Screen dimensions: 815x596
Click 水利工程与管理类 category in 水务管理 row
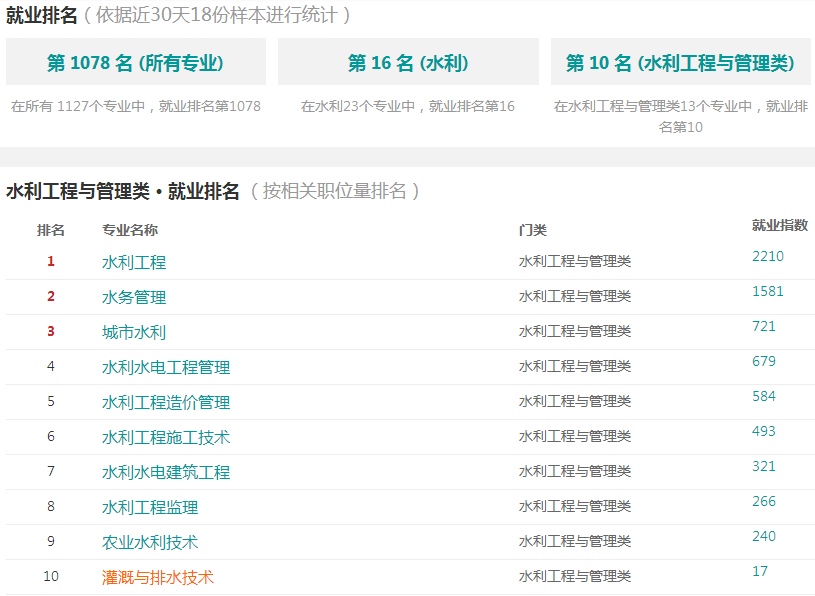click(x=575, y=296)
